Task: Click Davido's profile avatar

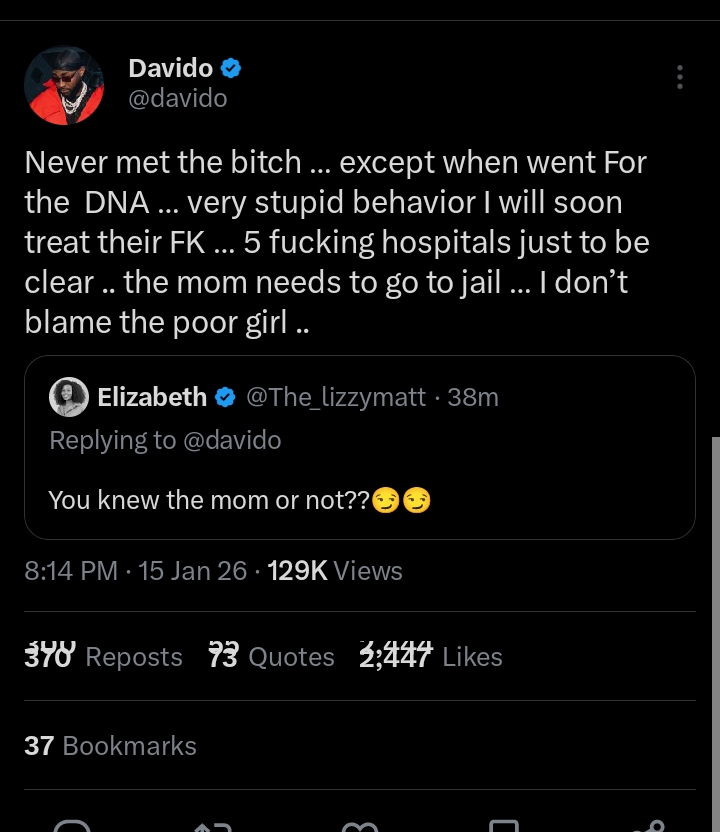Action: click(64, 84)
